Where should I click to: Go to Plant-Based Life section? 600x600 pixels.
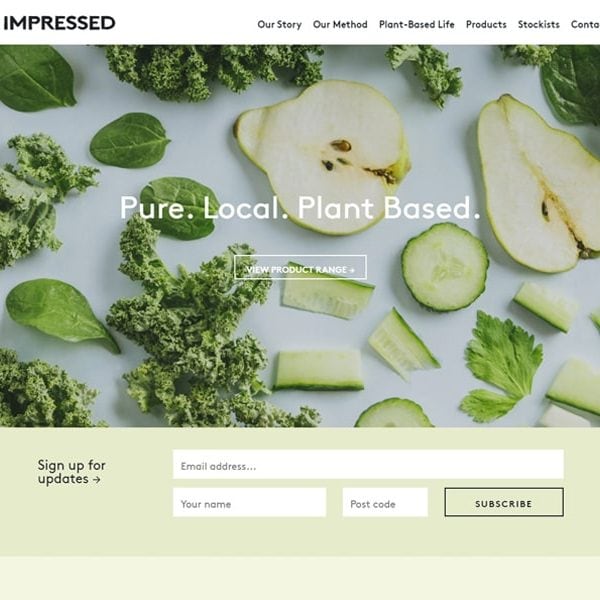[x=417, y=24]
